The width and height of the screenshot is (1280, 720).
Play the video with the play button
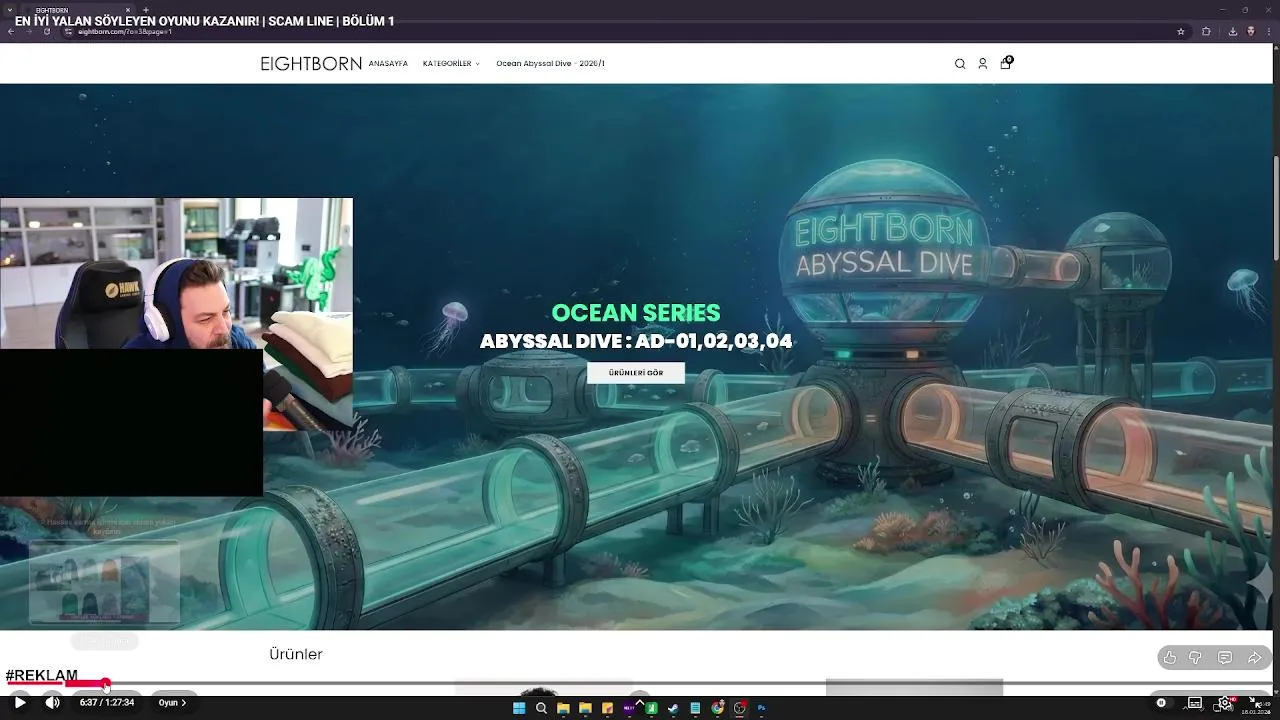[x=20, y=702]
